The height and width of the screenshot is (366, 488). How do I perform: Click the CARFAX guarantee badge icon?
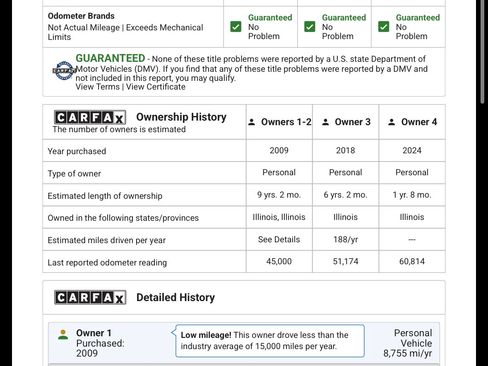tap(64, 71)
